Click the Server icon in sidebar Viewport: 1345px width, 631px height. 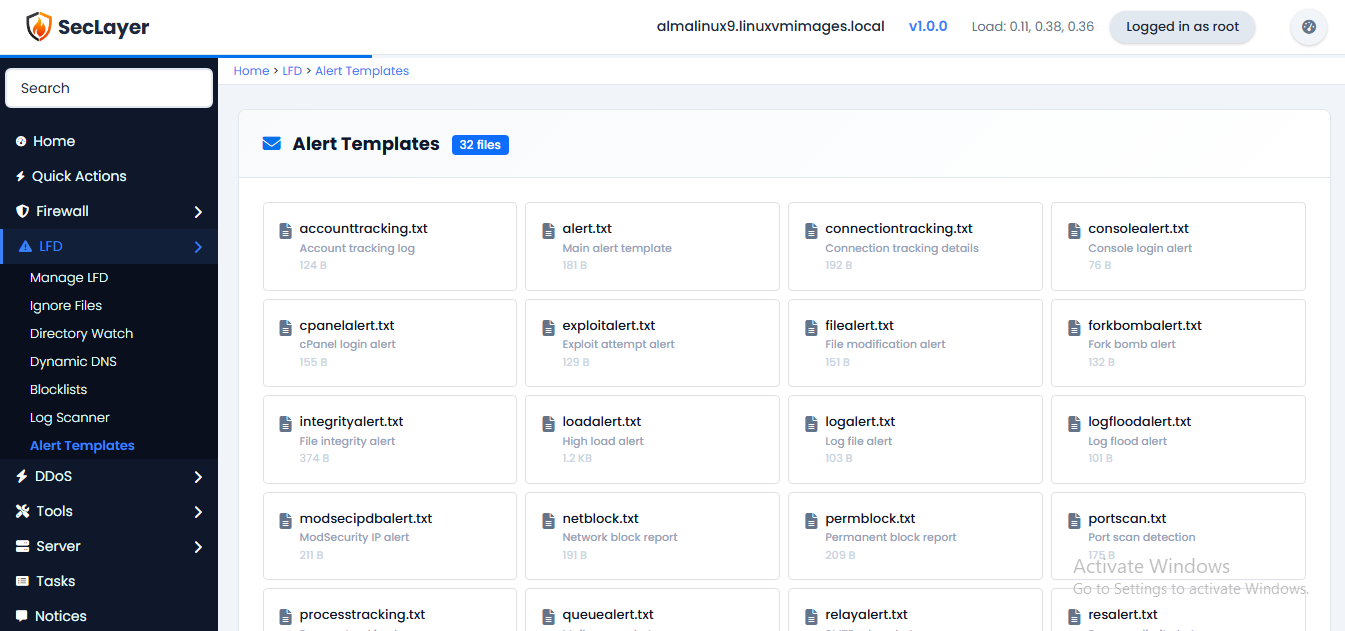click(x=22, y=547)
